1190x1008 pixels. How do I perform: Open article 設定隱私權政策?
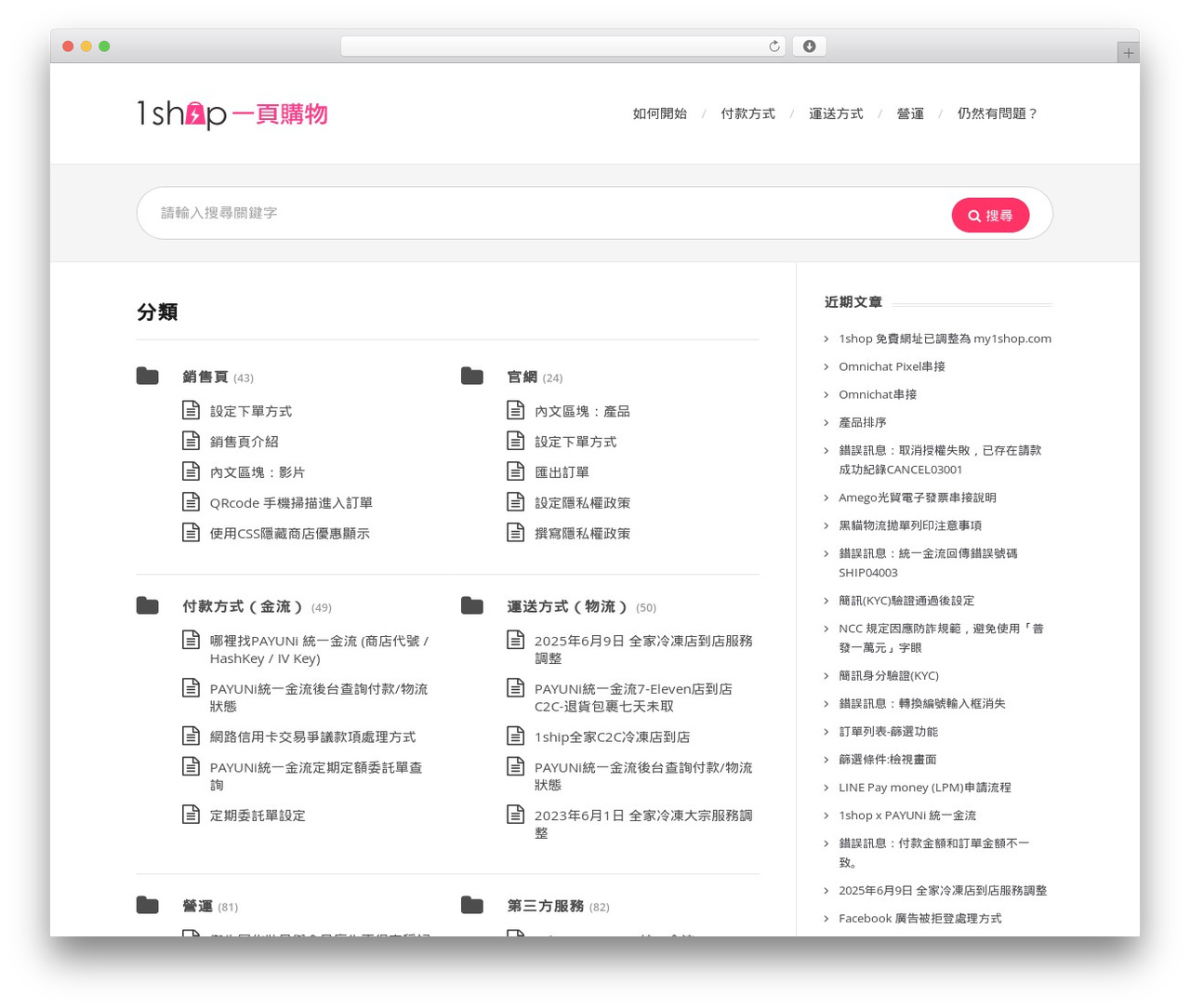(x=582, y=503)
